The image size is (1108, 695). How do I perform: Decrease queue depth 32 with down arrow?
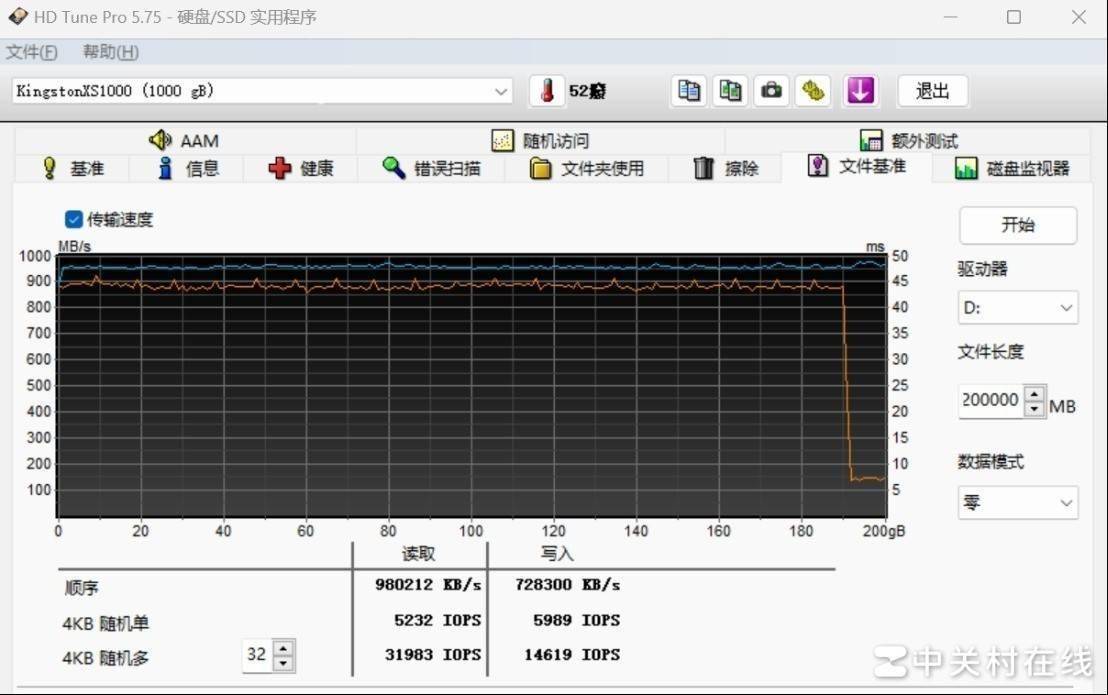pyautogui.click(x=283, y=664)
